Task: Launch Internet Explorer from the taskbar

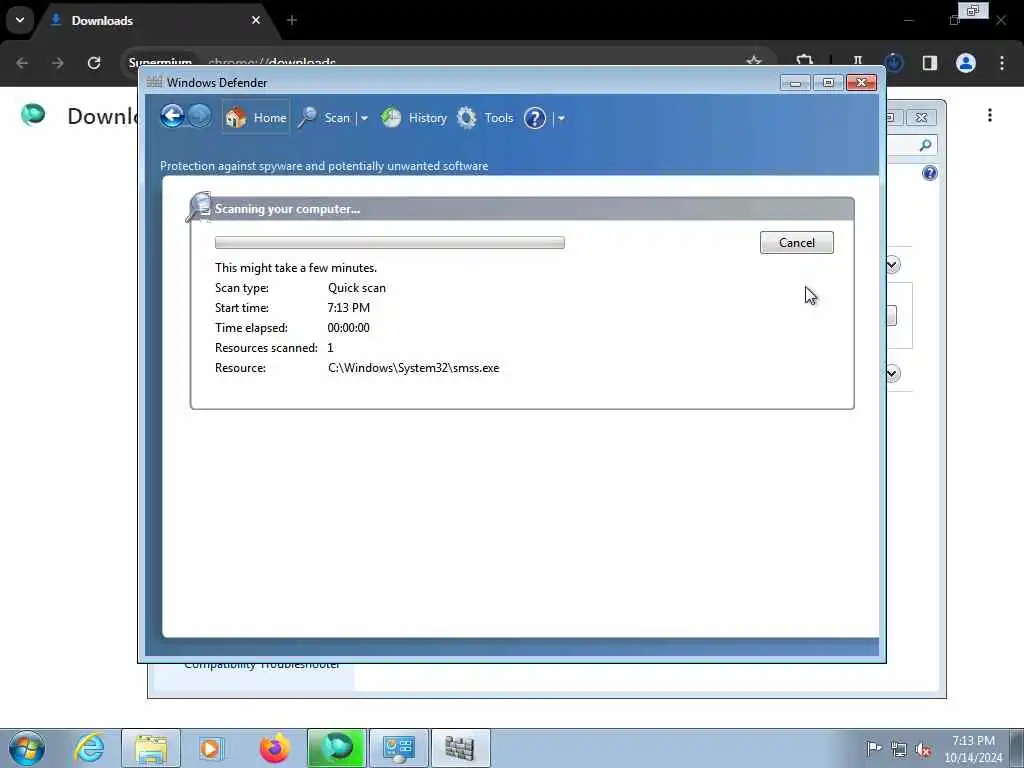Action: pyautogui.click(x=89, y=748)
